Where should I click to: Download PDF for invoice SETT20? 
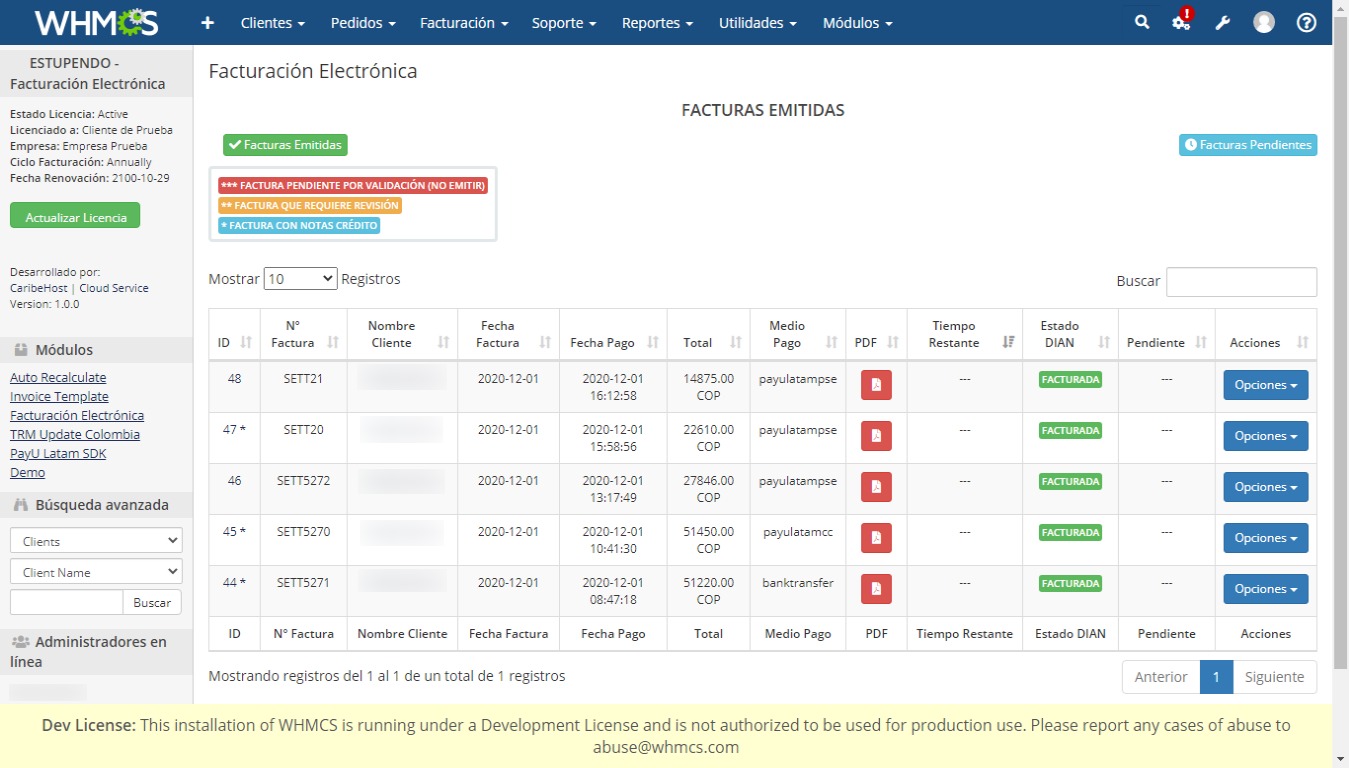[876, 436]
